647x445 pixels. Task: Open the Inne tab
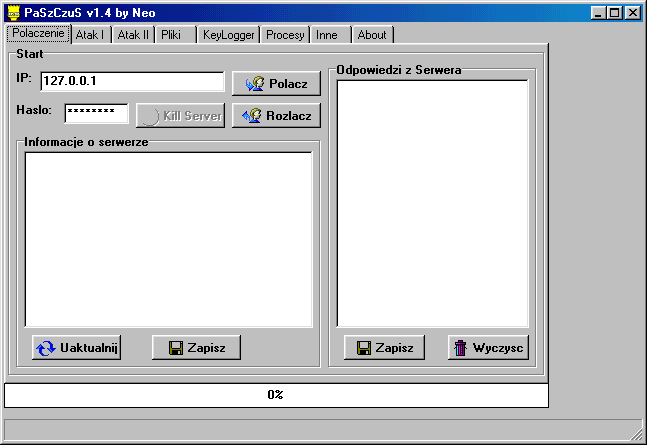point(327,35)
